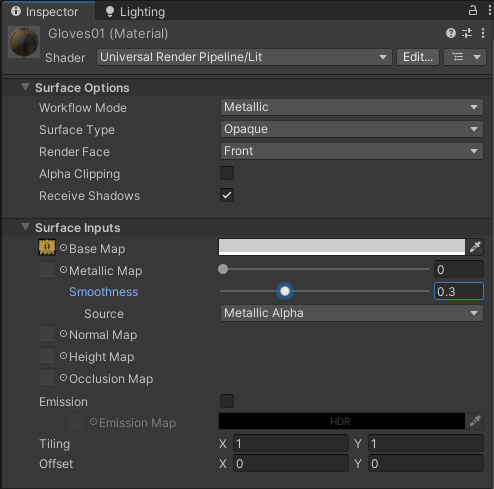This screenshot has height=489, width=494.
Task: Click the shader Edit... button
Action: click(x=418, y=57)
